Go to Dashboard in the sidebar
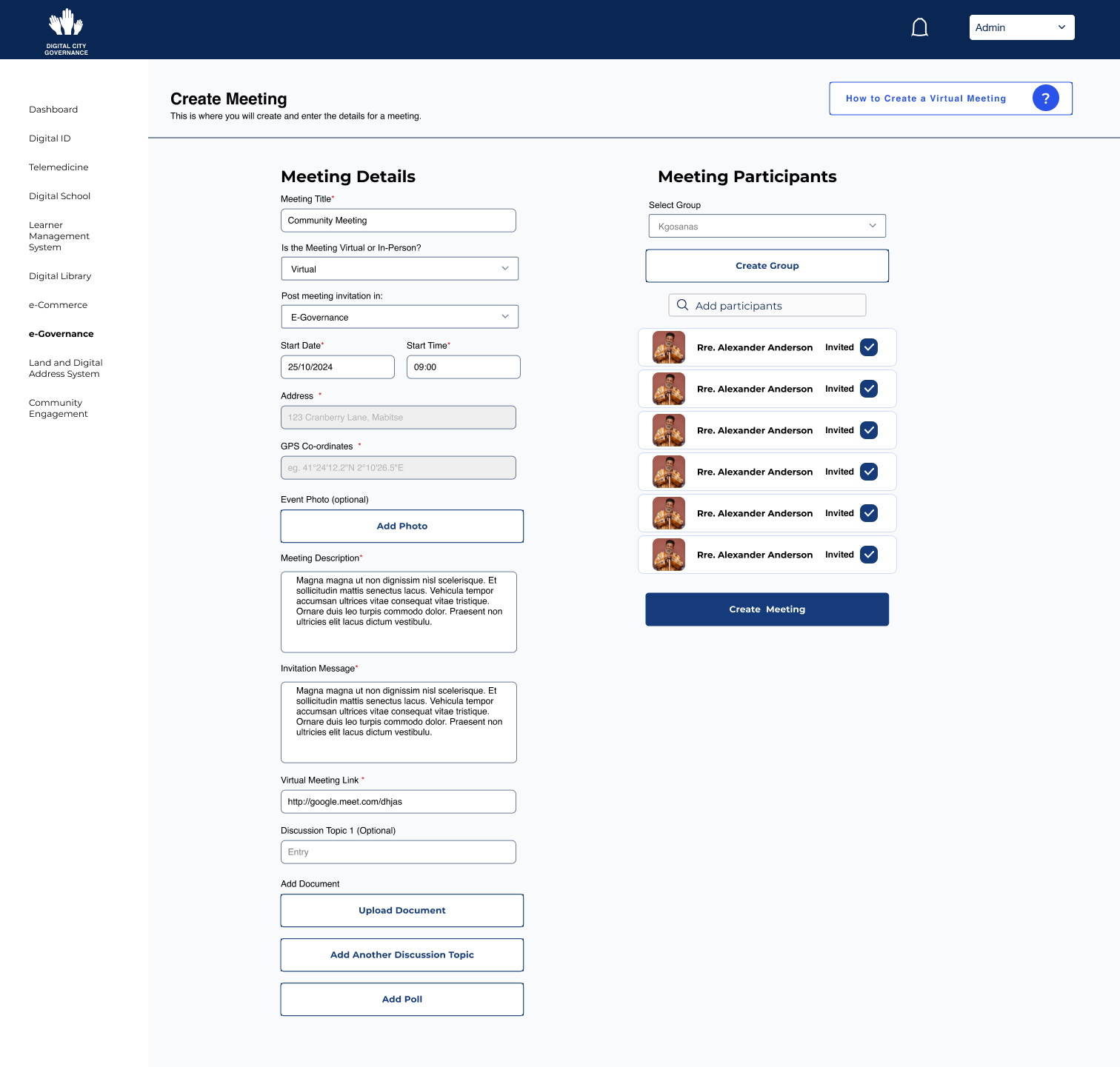 click(x=53, y=110)
